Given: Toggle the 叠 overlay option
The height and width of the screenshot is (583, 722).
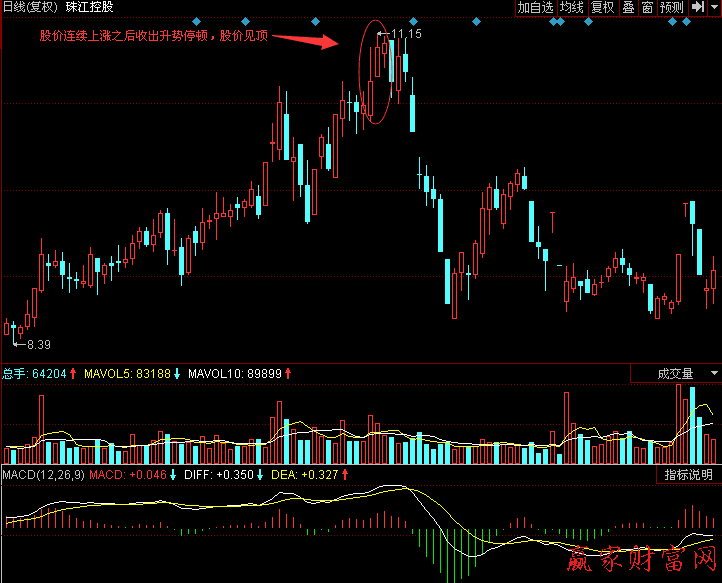Looking at the screenshot, I should pos(628,7).
